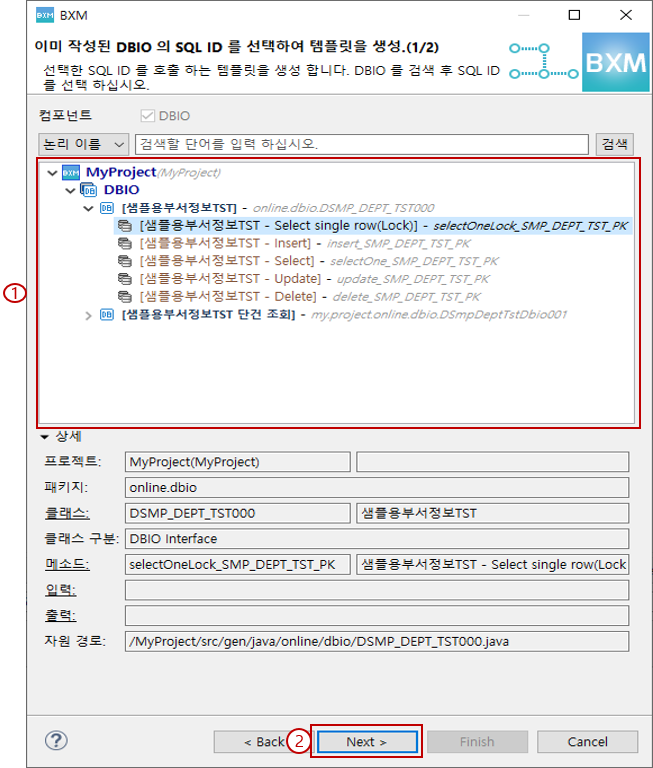
Task: Expand the 샘플용부서정보TST 단건 조회 node
Action: (88, 315)
